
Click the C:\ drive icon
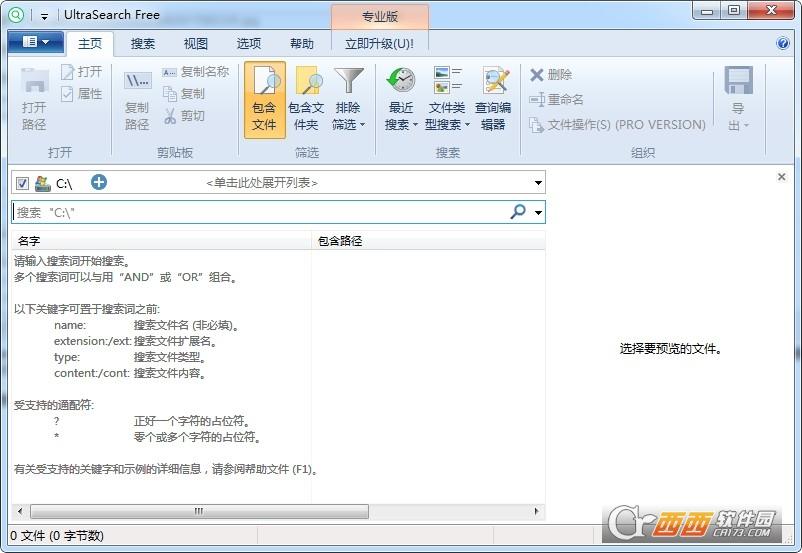(x=42, y=183)
